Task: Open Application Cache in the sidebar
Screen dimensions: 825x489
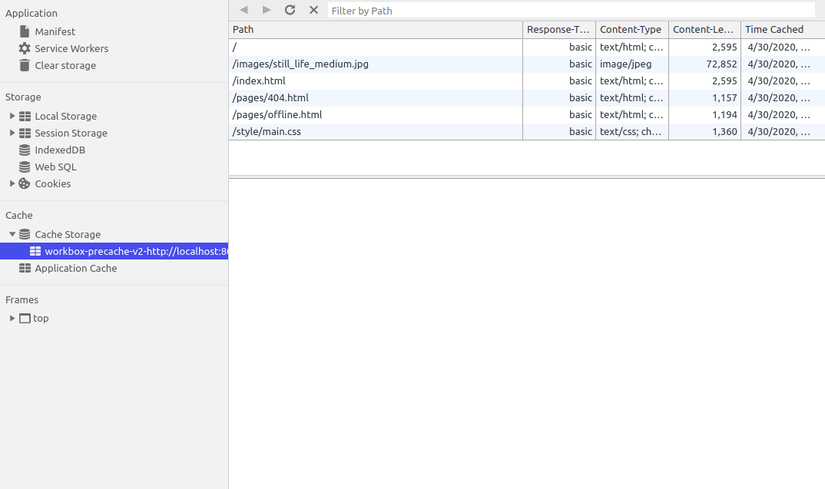Action: pyautogui.click(x=76, y=268)
